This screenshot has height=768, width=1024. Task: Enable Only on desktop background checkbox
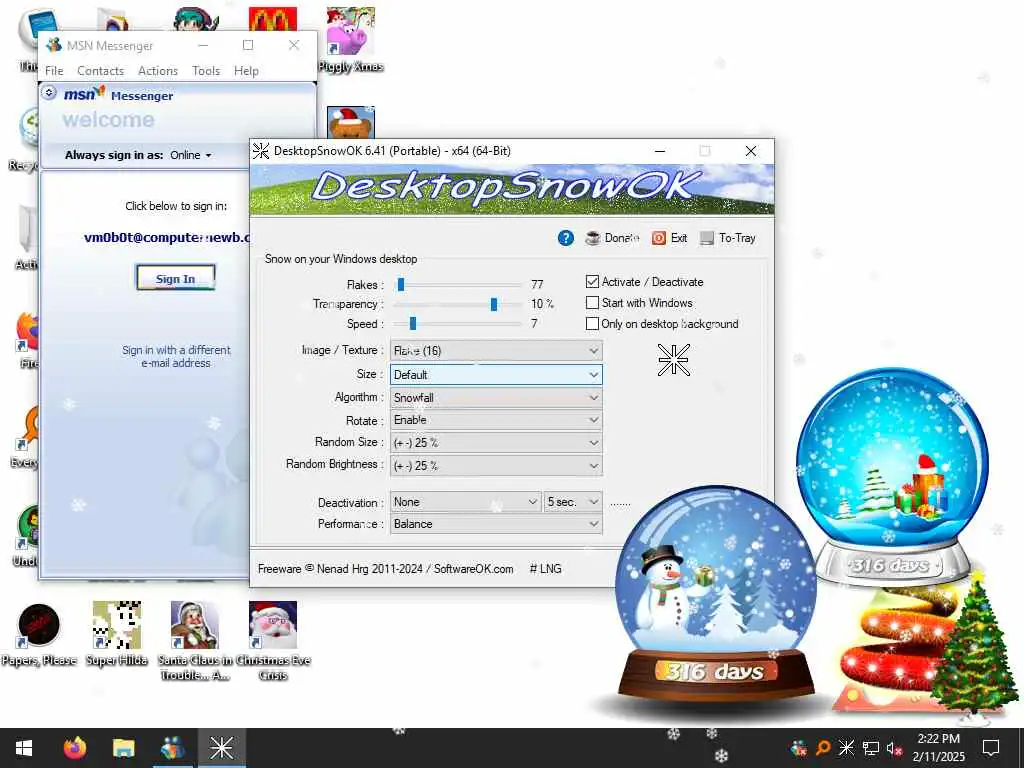(592, 324)
